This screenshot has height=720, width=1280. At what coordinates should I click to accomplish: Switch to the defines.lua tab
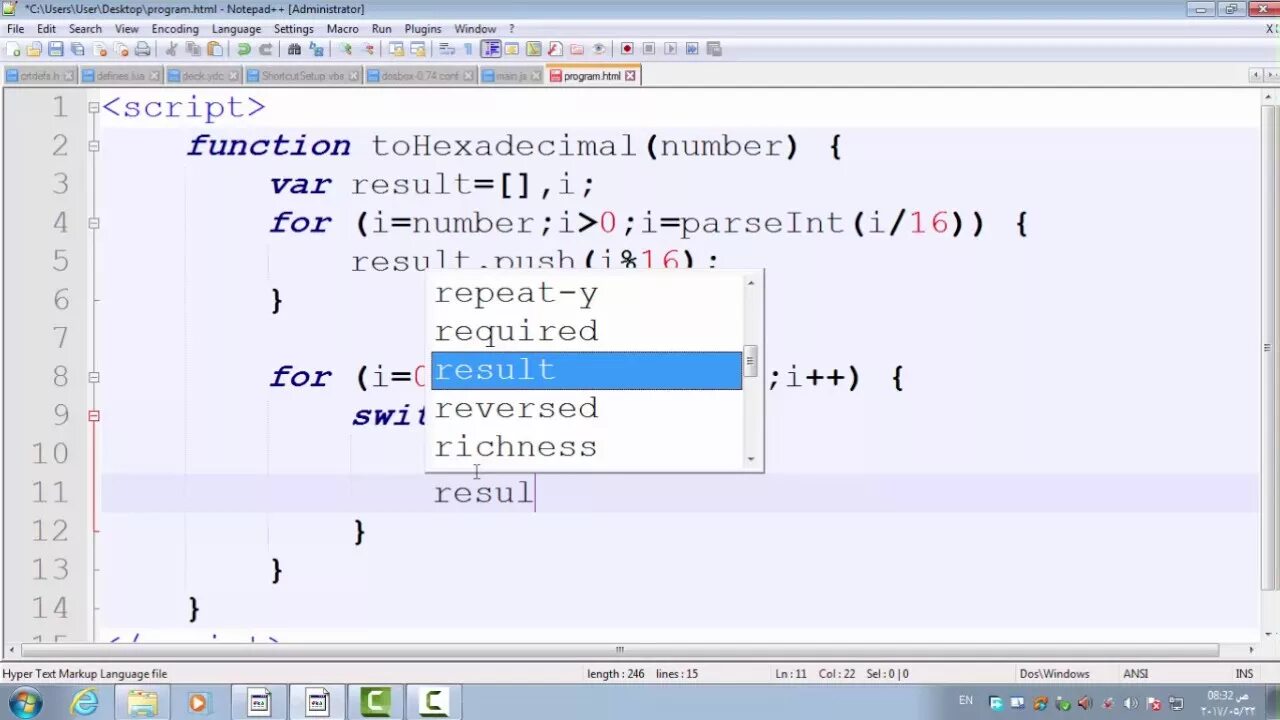click(x=119, y=76)
